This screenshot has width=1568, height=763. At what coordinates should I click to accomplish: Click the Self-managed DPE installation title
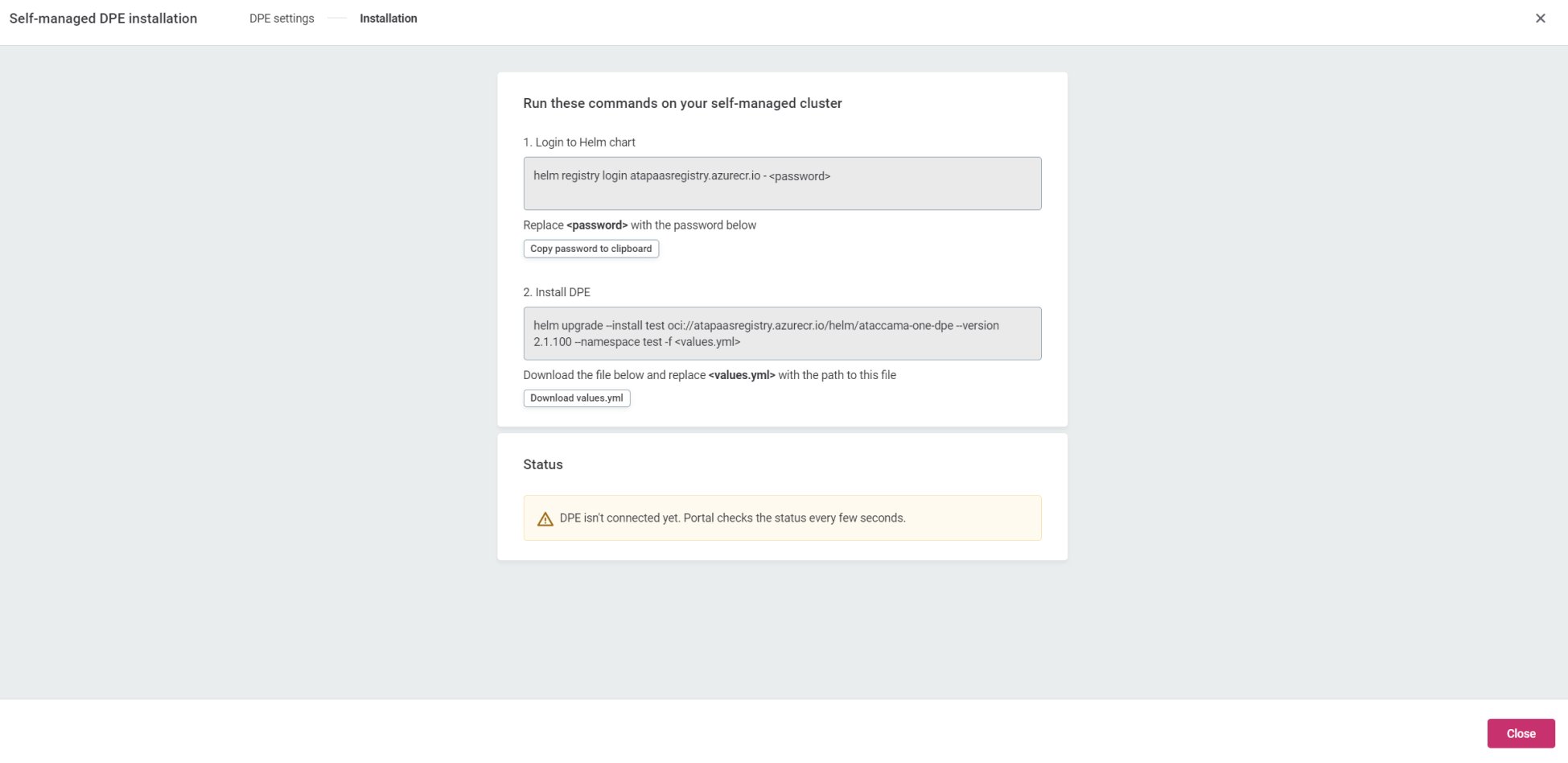pos(103,19)
